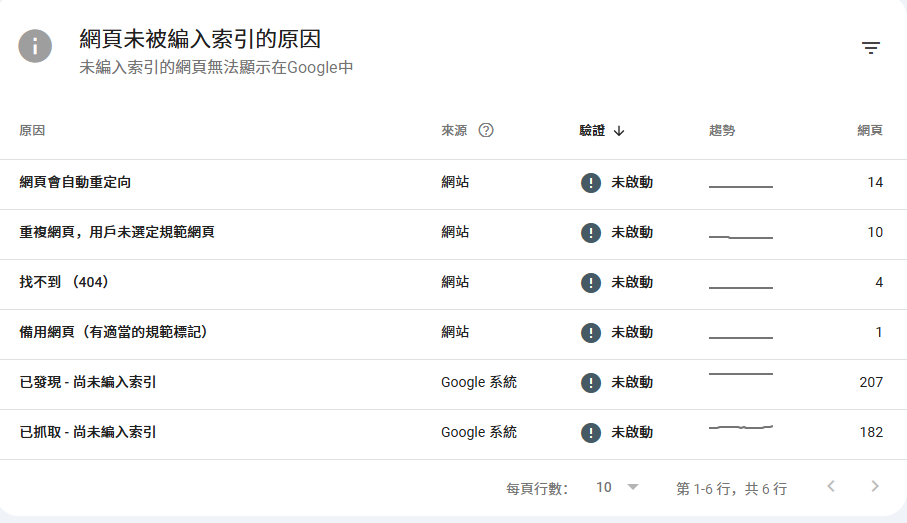Go to next page with right chevron
Image resolution: width=907 pixels, height=523 pixels.
(875, 487)
